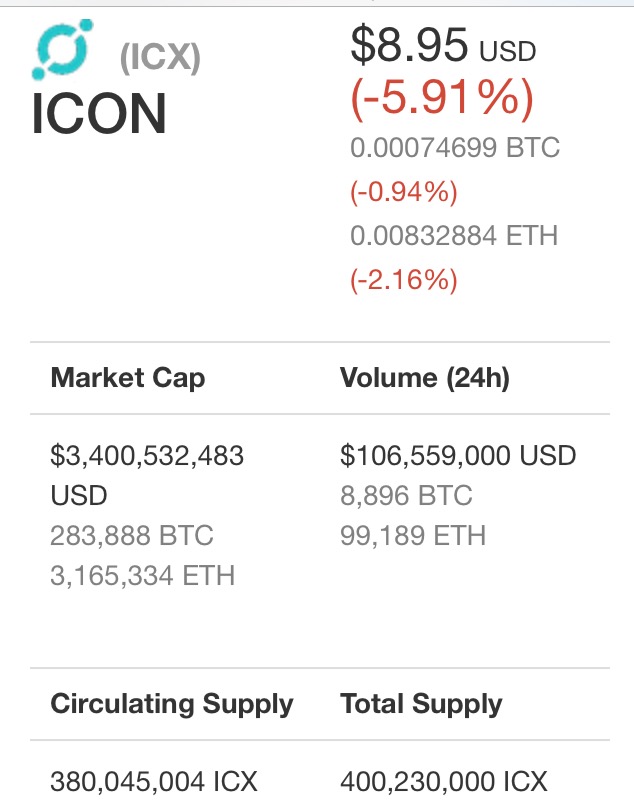Click the -2.16% ETH change
The height and width of the screenshot is (812, 634).
coord(404,280)
